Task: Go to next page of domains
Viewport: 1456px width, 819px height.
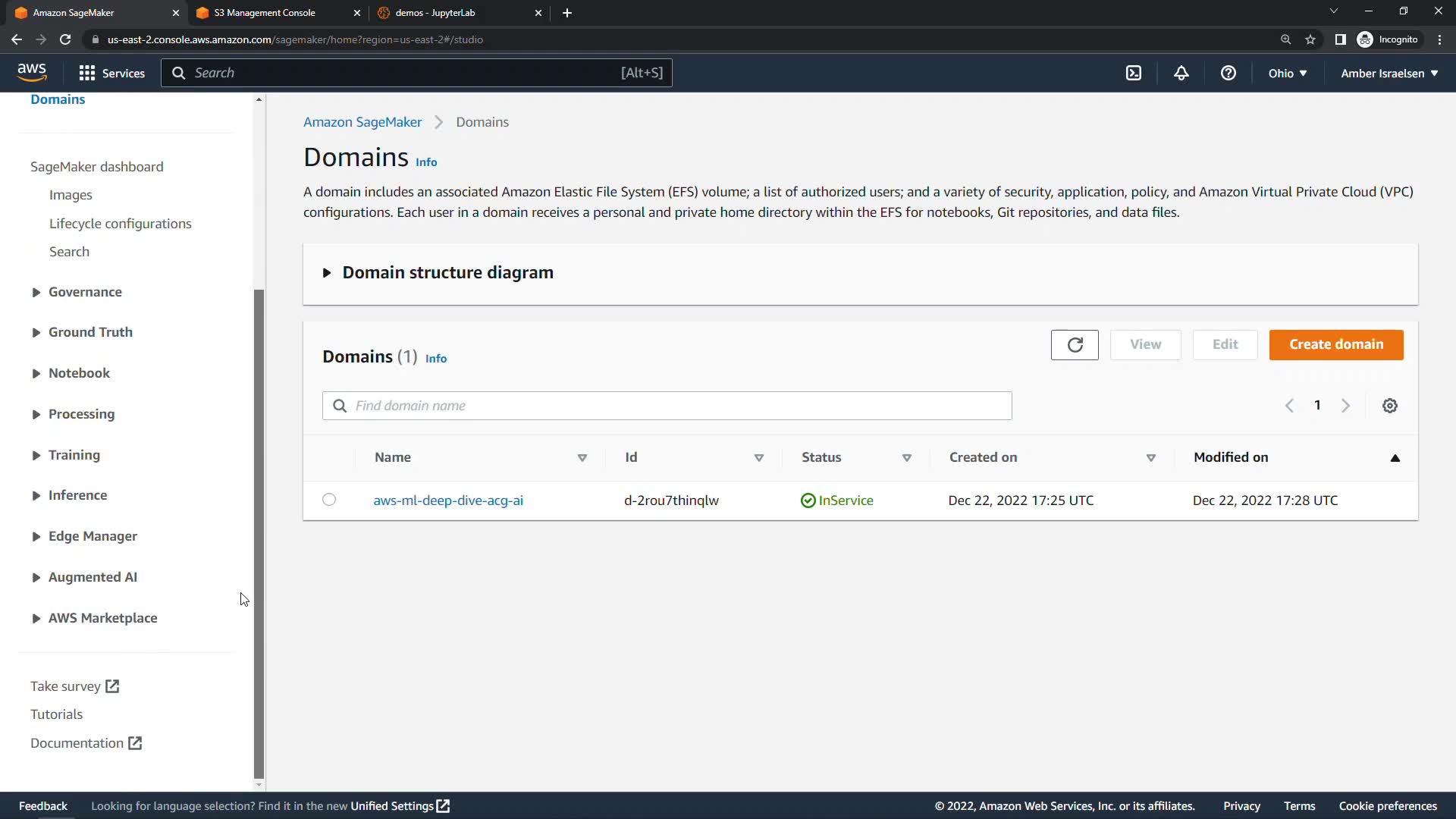Action: click(x=1346, y=406)
